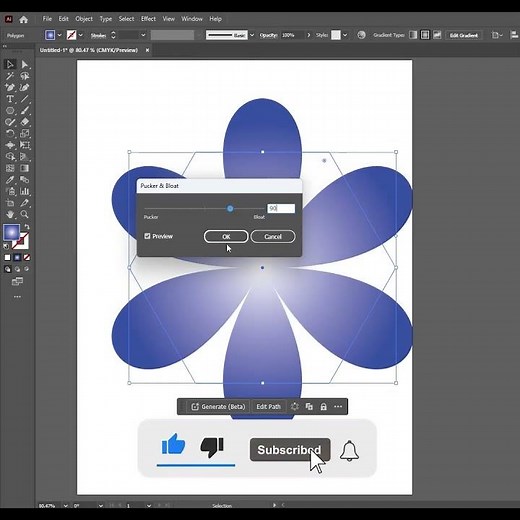Select the Symbol Sprayer tool
Screen dimensions: 520x520
point(10,191)
